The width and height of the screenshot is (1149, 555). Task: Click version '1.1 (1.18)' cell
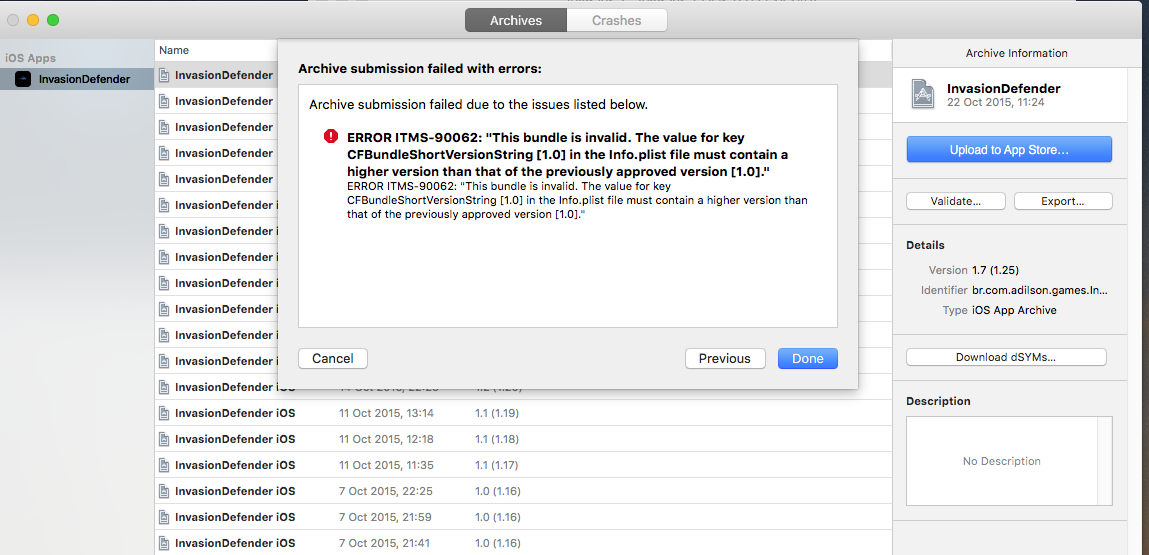coord(497,439)
